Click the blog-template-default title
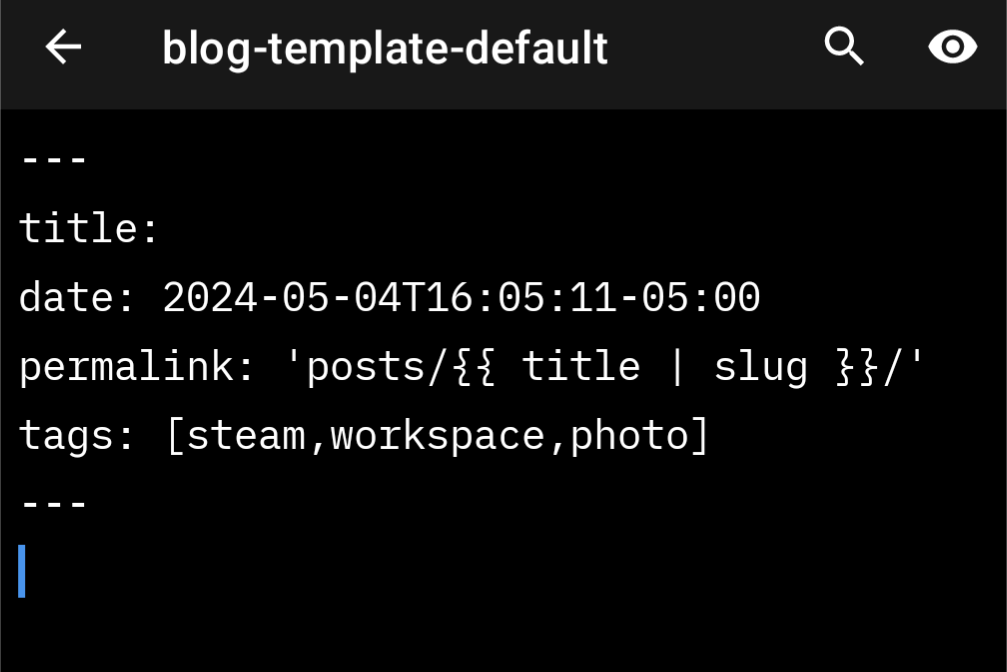The height and width of the screenshot is (672, 1007). coord(385,48)
